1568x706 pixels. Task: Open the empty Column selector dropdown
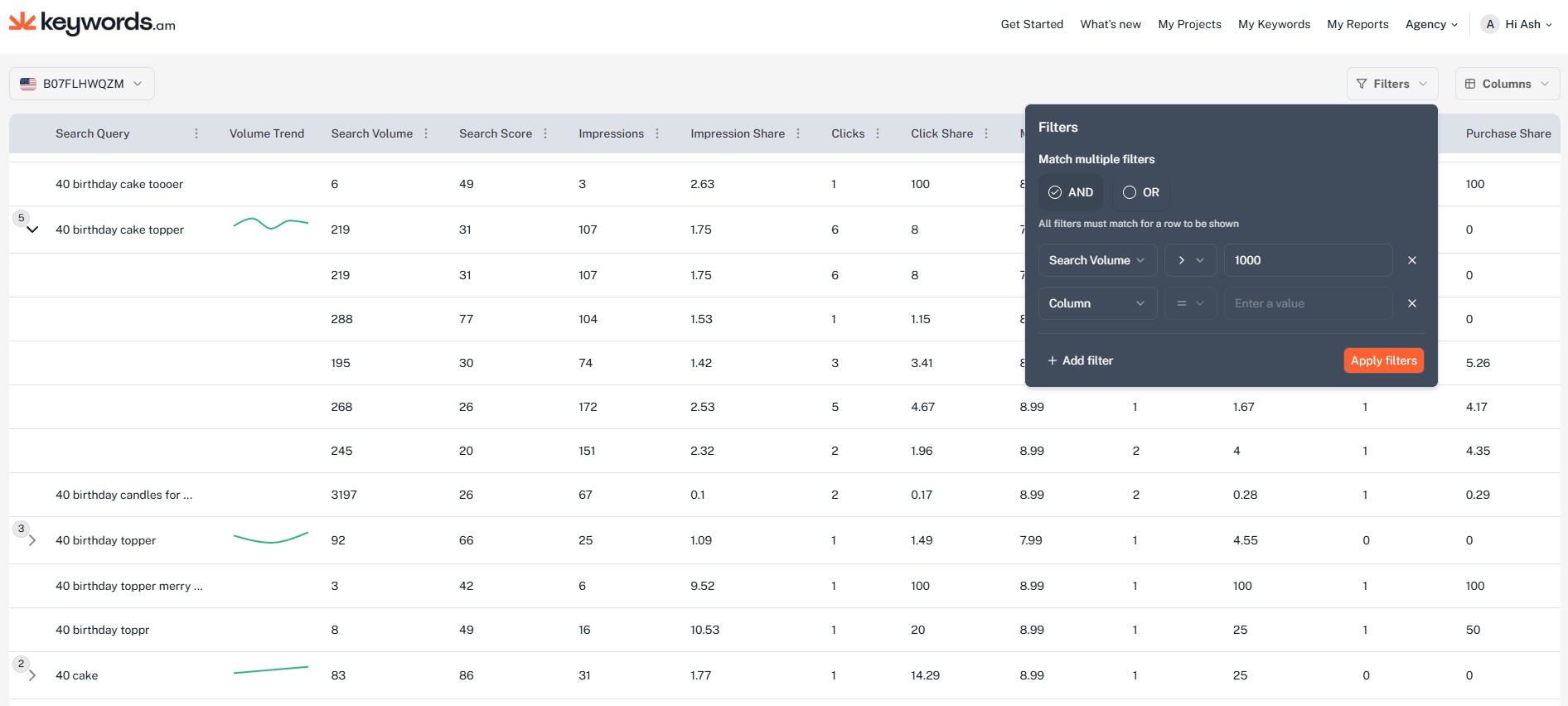click(x=1097, y=303)
